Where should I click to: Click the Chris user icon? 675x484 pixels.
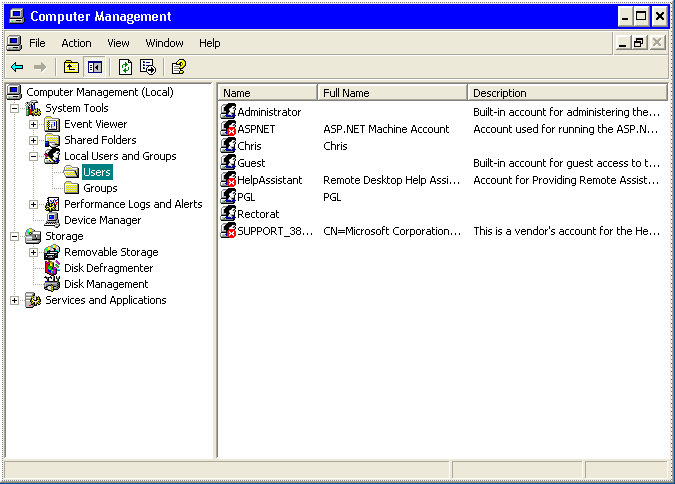coord(228,146)
